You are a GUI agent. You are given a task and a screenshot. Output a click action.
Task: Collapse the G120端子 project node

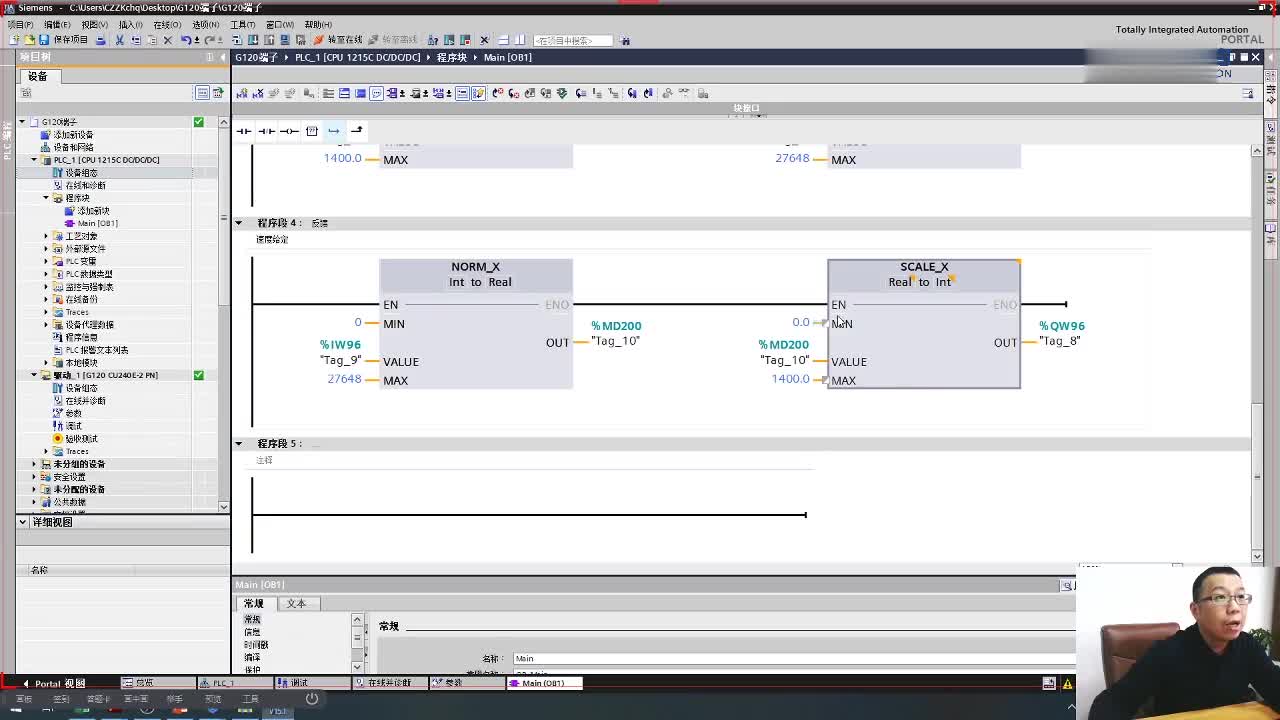22,122
